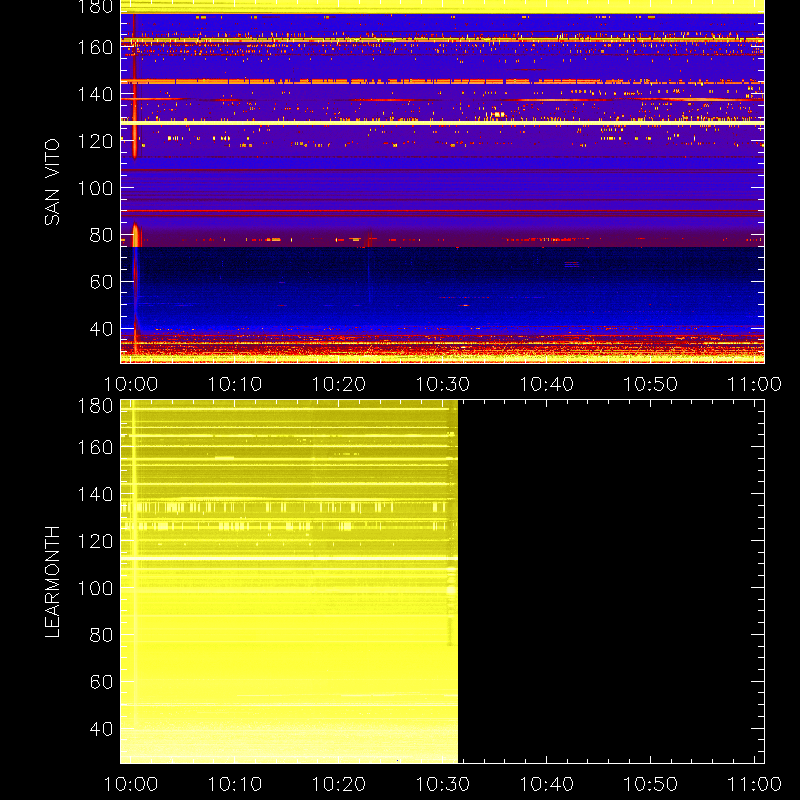Image resolution: width=800 pixels, height=800 pixels.
Task: Choose the 10:40 time label under Learmonth plot
Action: (546, 784)
